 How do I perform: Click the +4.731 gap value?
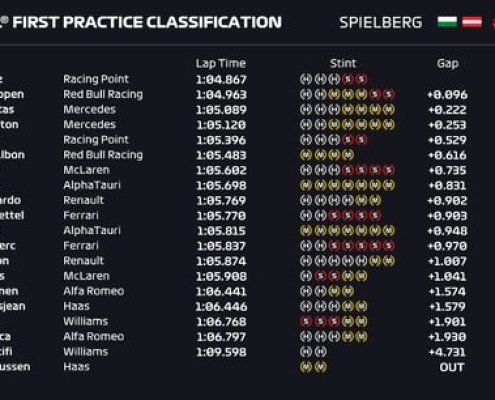[447, 352]
